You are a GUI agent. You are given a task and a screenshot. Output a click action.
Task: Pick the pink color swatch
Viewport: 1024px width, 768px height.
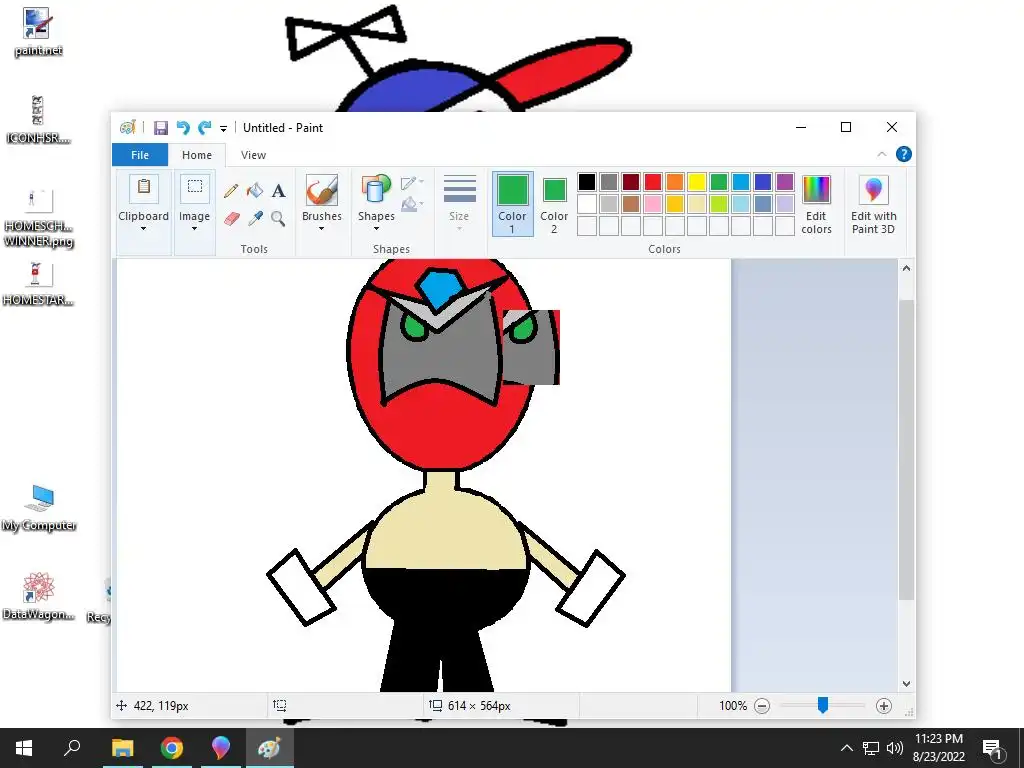[653, 204]
